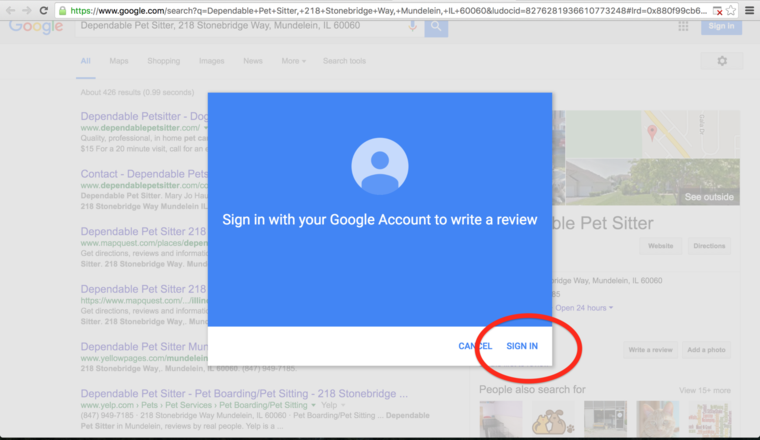Image resolution: width=760 pixels, height=440 pixels.
Task: Click SIGN IN in the dialog
Action: click(521, 346)
